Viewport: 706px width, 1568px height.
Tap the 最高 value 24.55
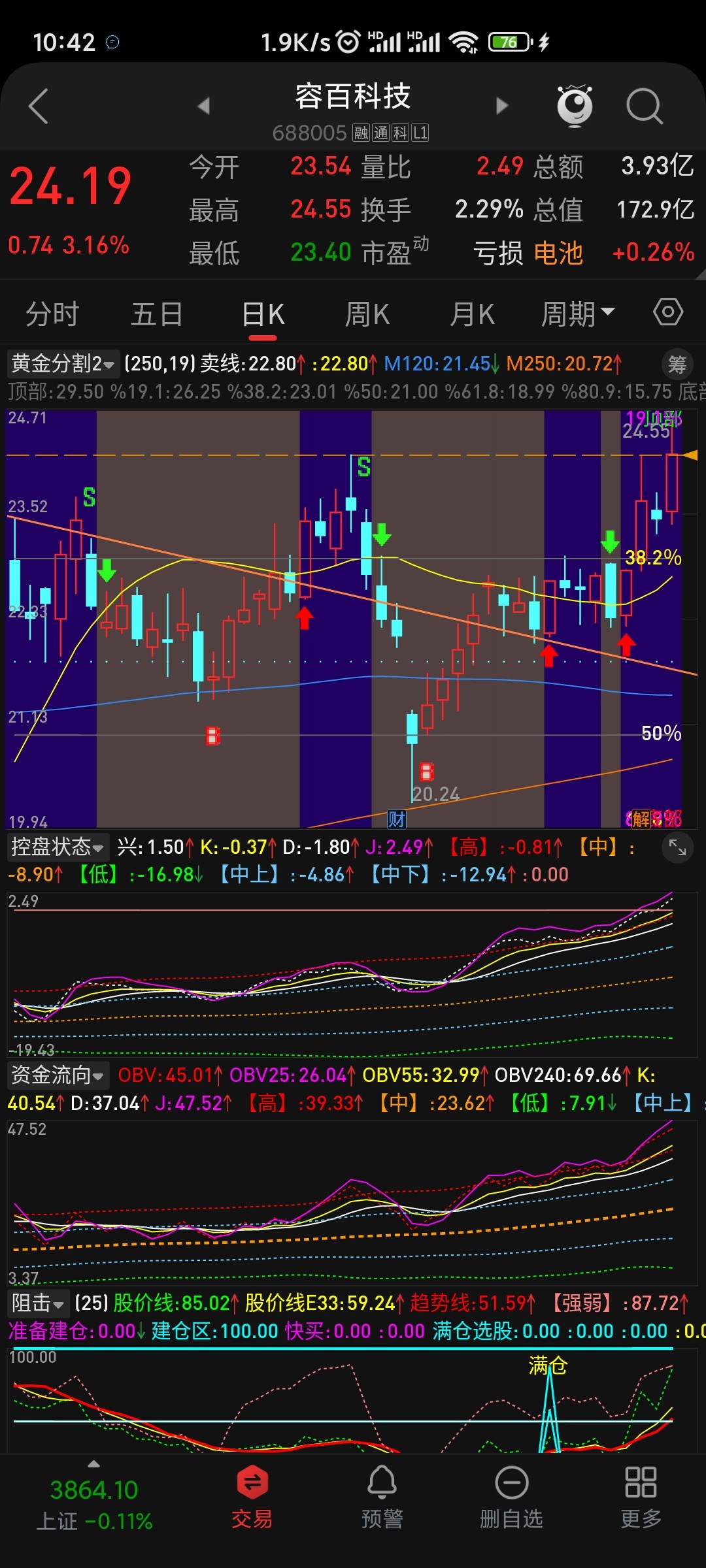(321, 209)
